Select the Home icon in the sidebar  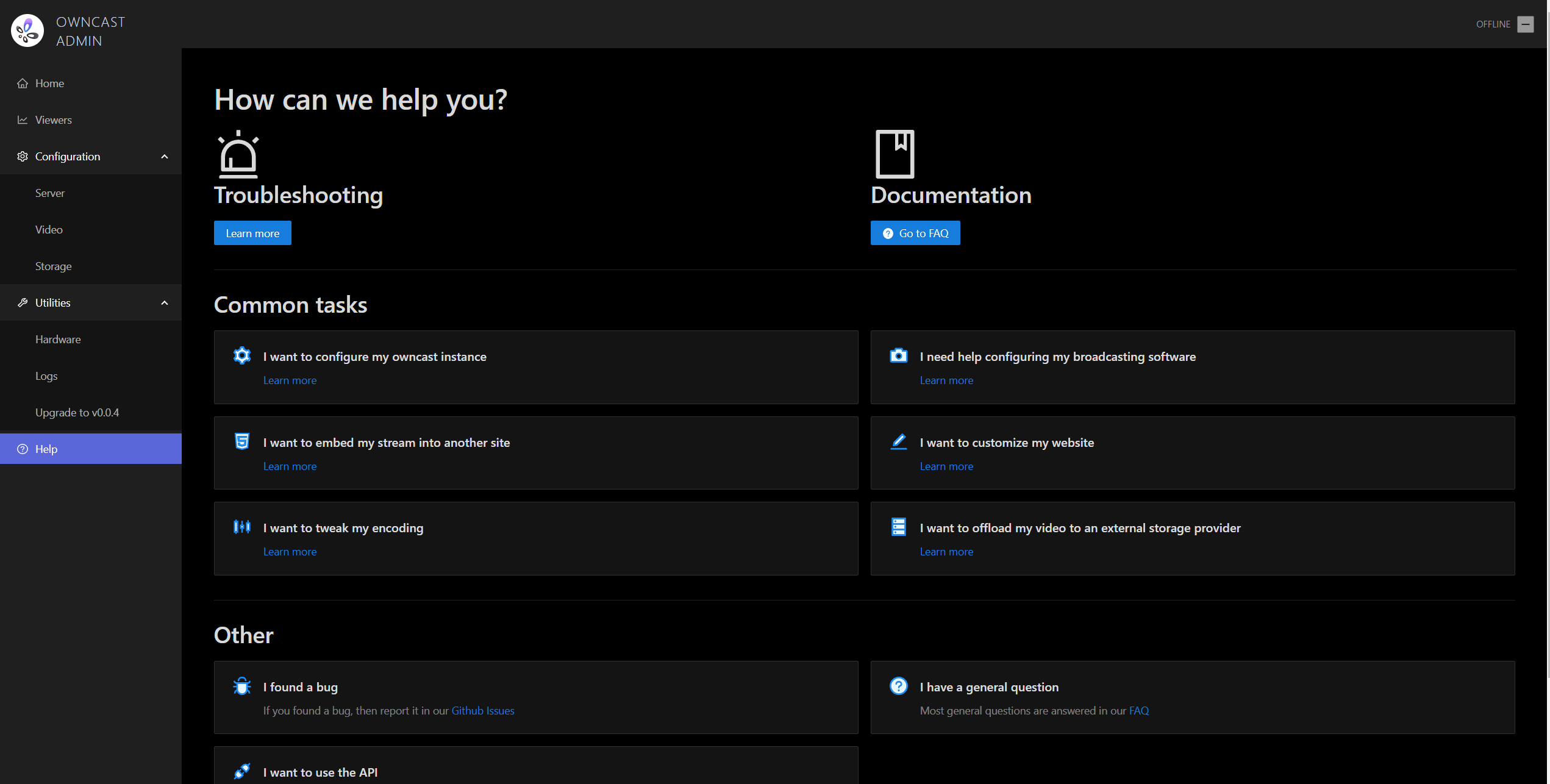[x=22, y=83]
